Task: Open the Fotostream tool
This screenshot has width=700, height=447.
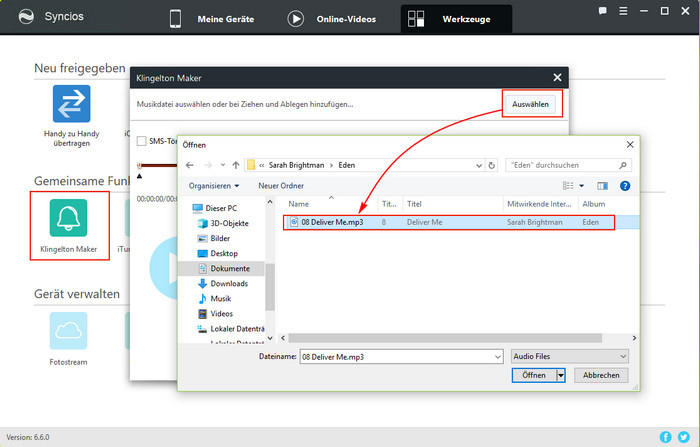Action: (x=68, y=339)
